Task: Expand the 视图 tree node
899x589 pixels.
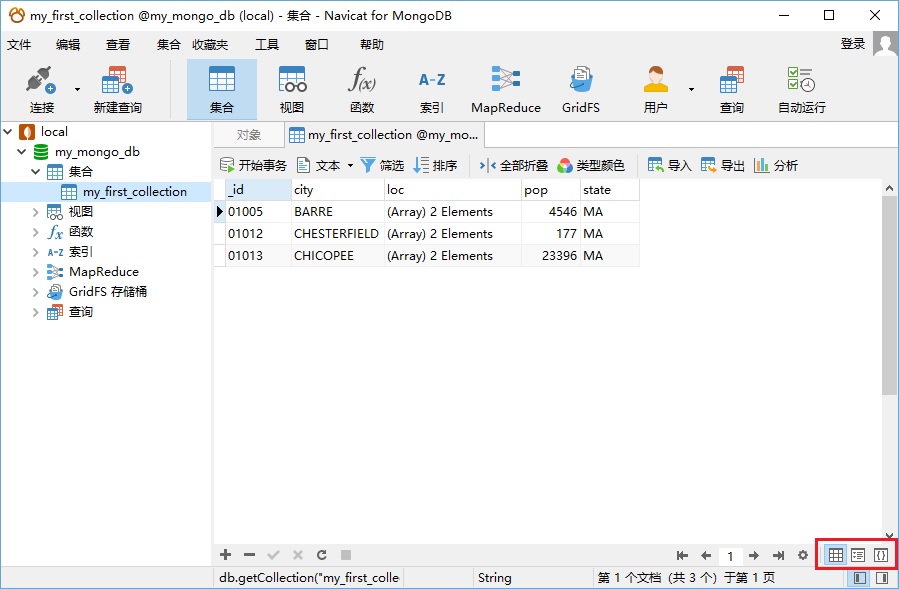Action: 36,212
